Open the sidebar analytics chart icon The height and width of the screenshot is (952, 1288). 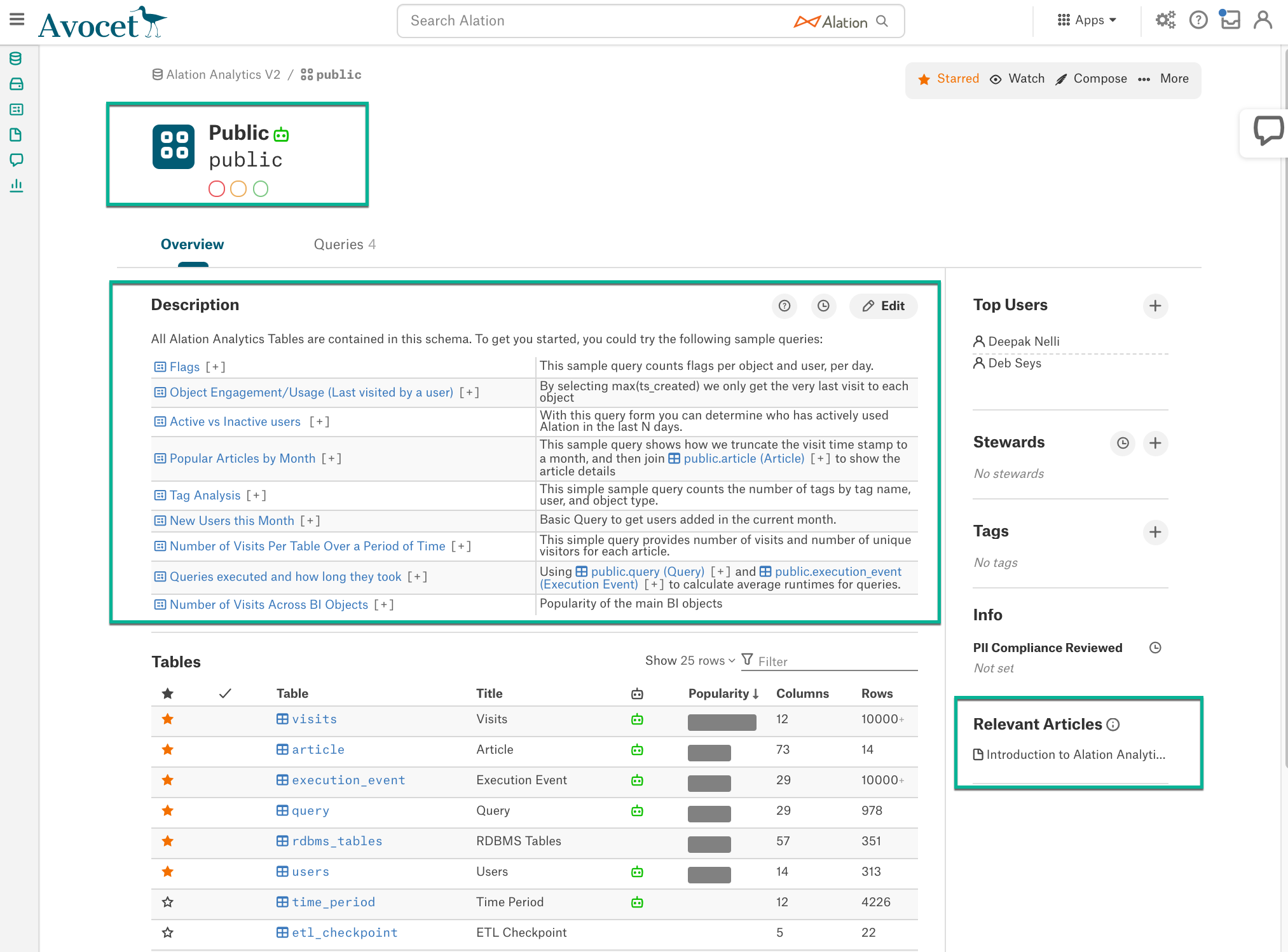pyautogui.click(x=16, y=185)
